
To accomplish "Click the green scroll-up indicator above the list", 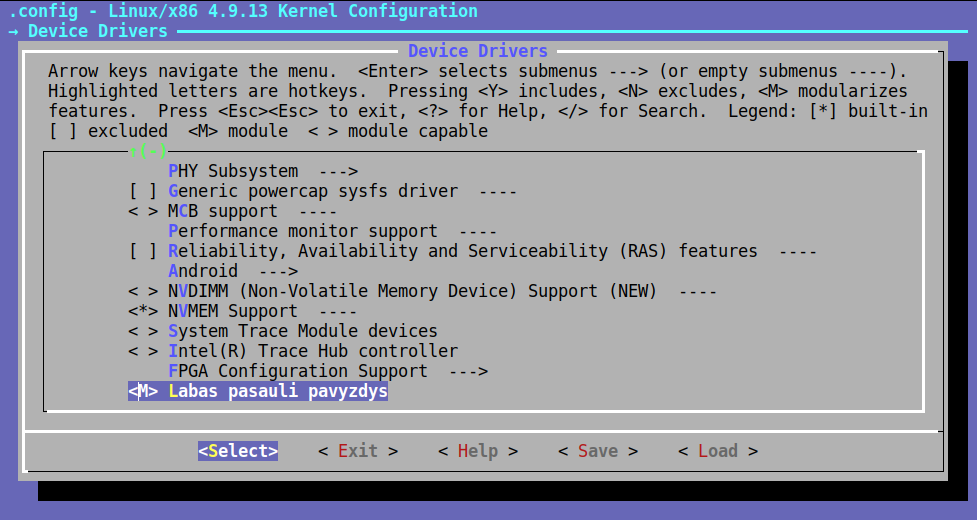I will (148, 151).
